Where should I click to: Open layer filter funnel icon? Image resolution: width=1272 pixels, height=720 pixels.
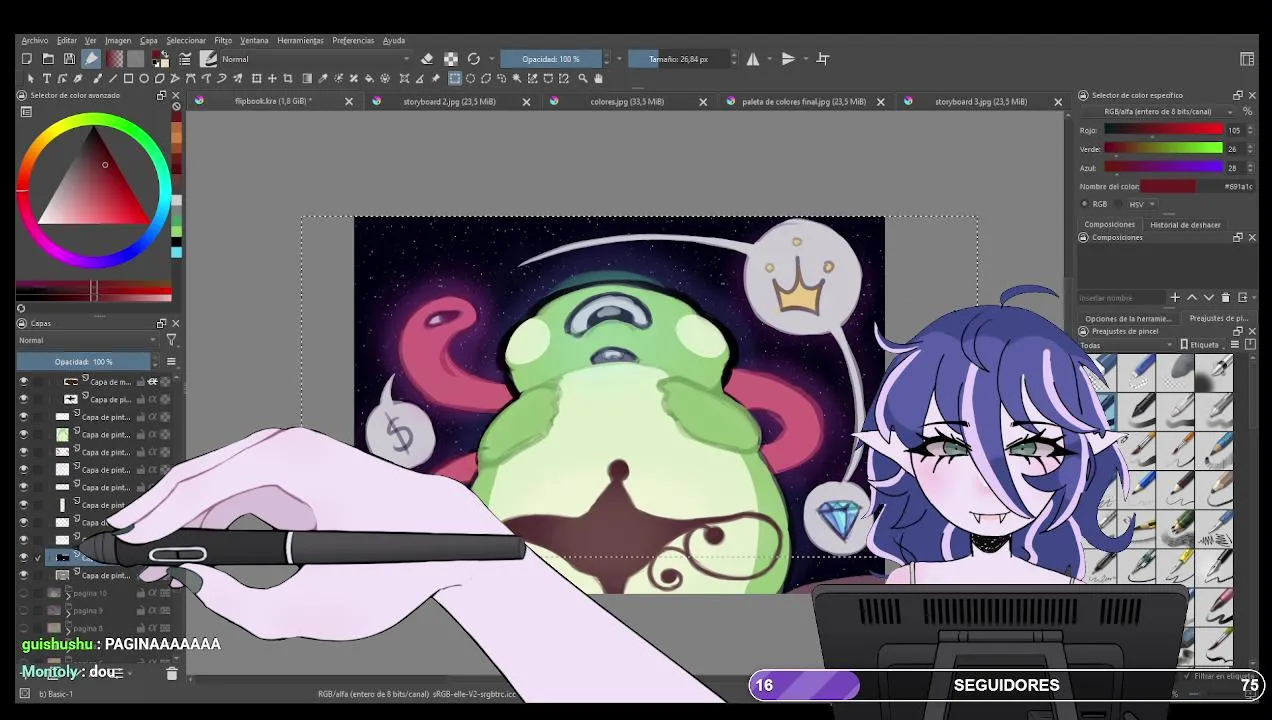[x=171, y=340]
